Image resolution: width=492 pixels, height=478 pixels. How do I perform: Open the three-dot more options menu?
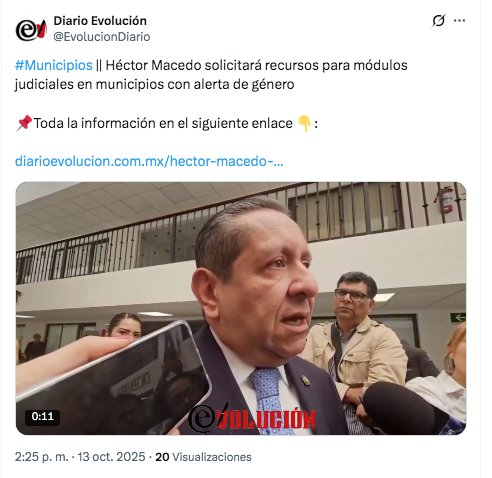(x=459, y=21)
